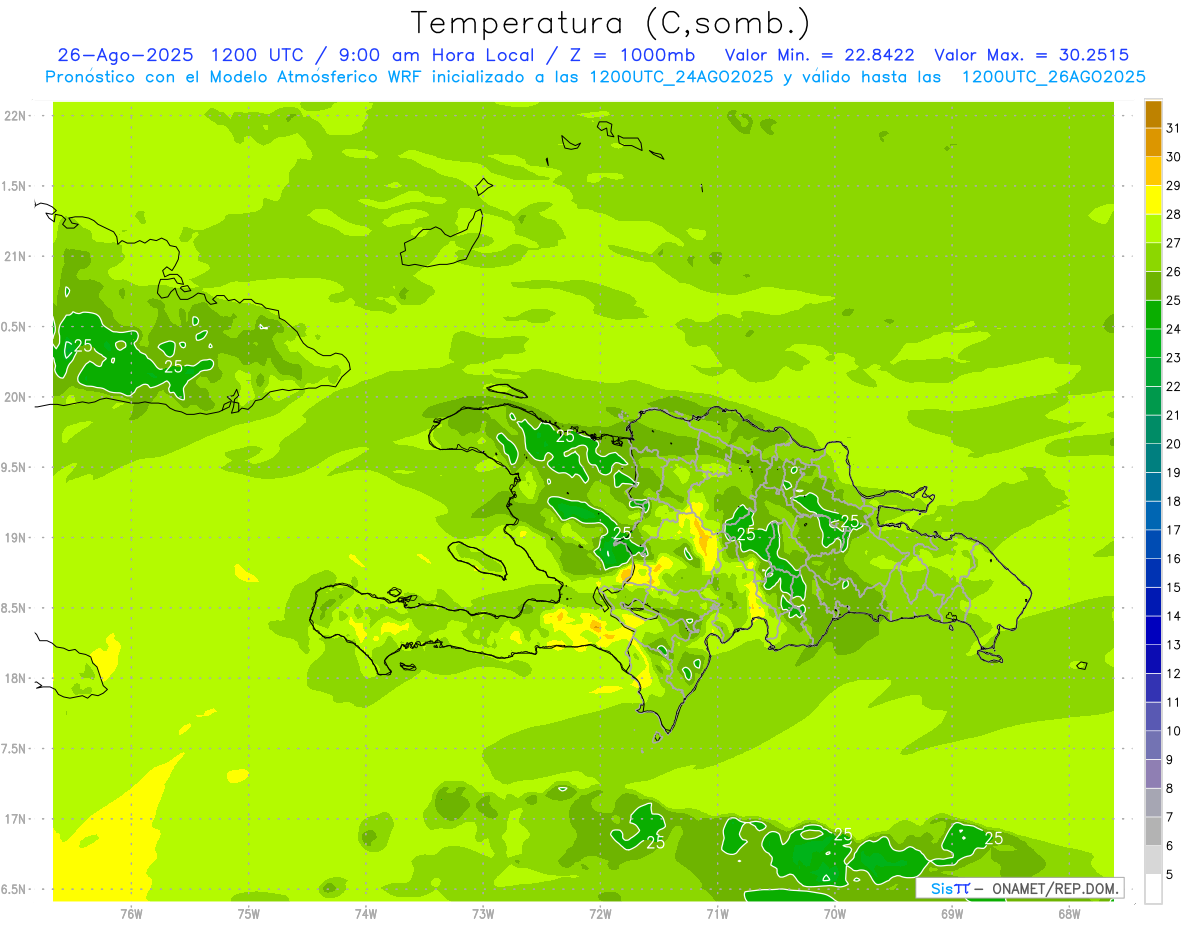Viewport: 1200px width, 927px height.
Task: Click the "Valor Max. = 30.2515" text
Action: [x=1032, y=55]
